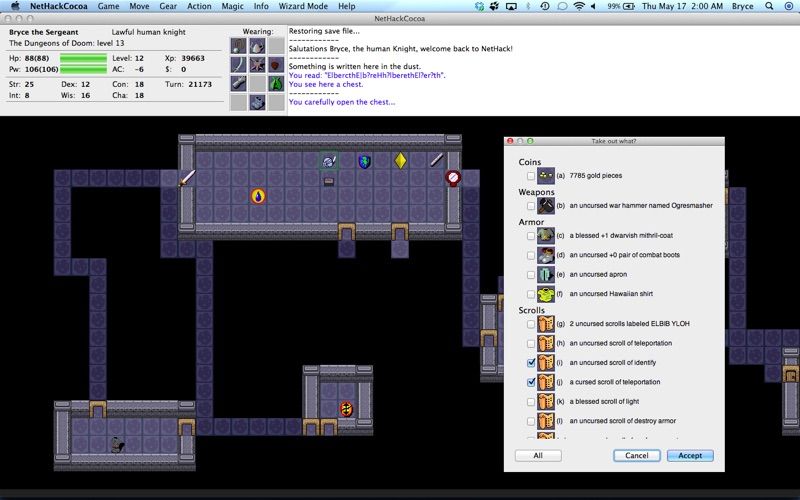
Task: Click the All button
Action: [538, 456]
